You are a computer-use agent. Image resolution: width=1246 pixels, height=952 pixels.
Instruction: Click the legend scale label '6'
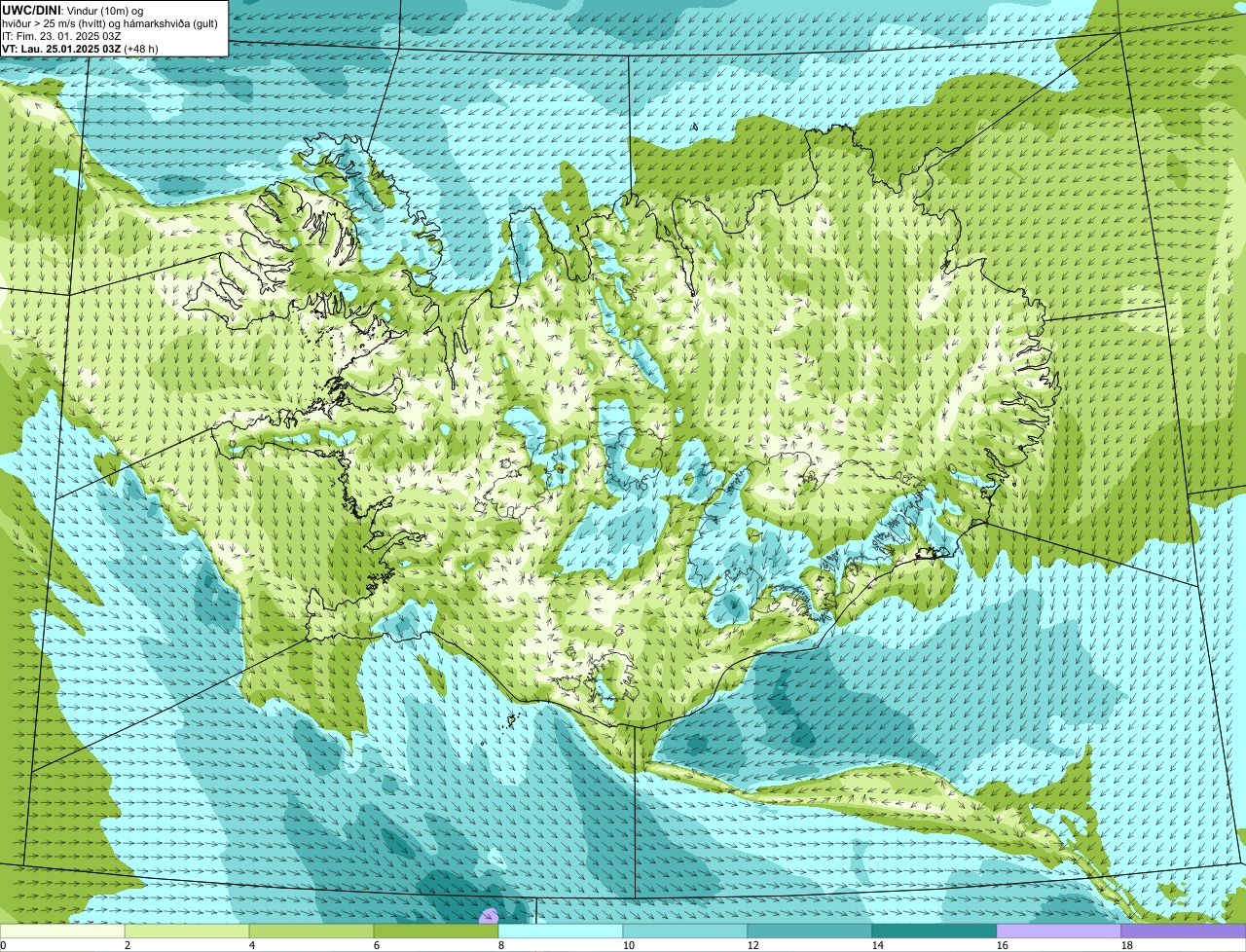(x=377, y=945)
